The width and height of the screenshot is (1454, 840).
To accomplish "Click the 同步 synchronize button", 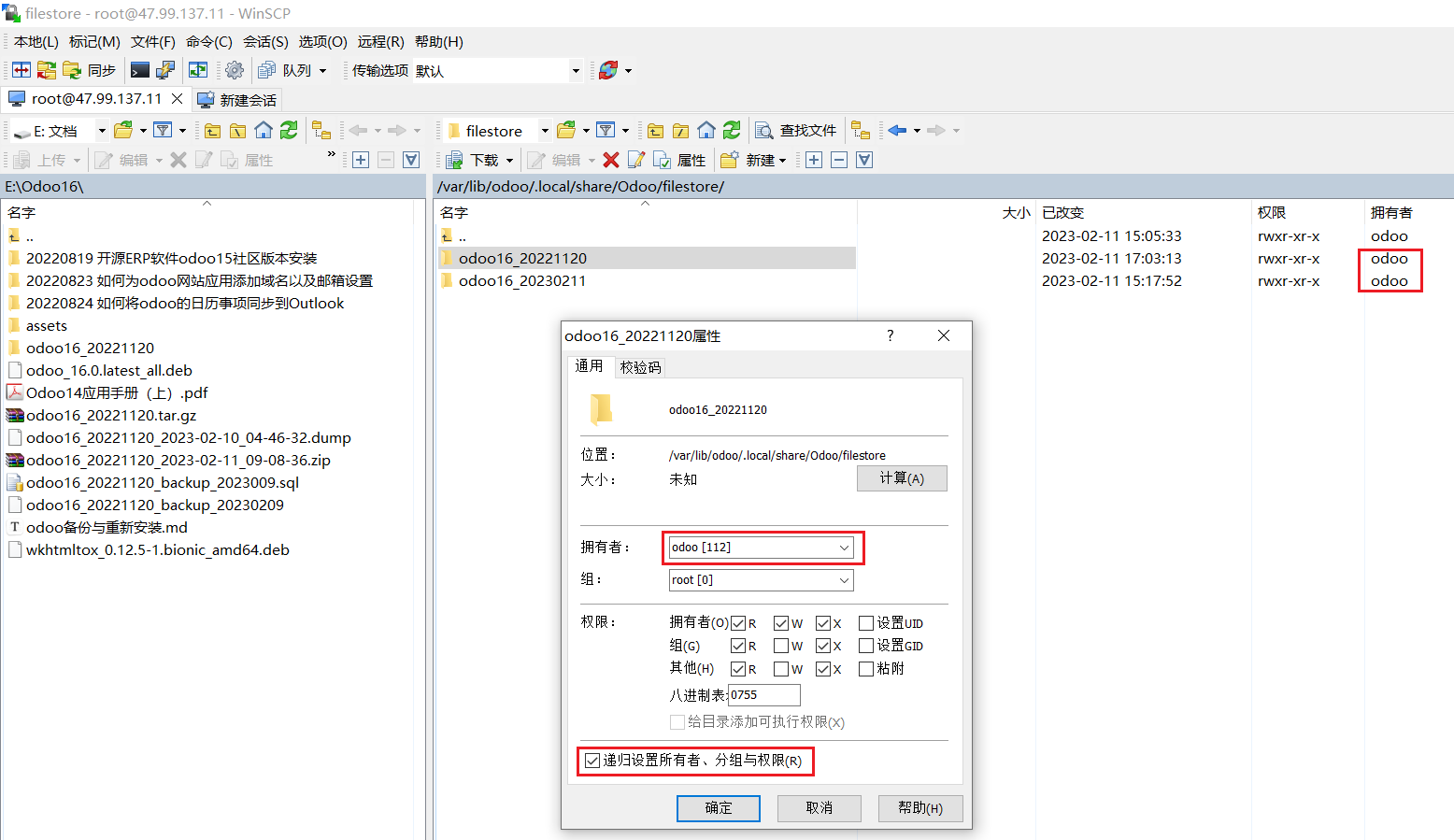I will 90,70.
